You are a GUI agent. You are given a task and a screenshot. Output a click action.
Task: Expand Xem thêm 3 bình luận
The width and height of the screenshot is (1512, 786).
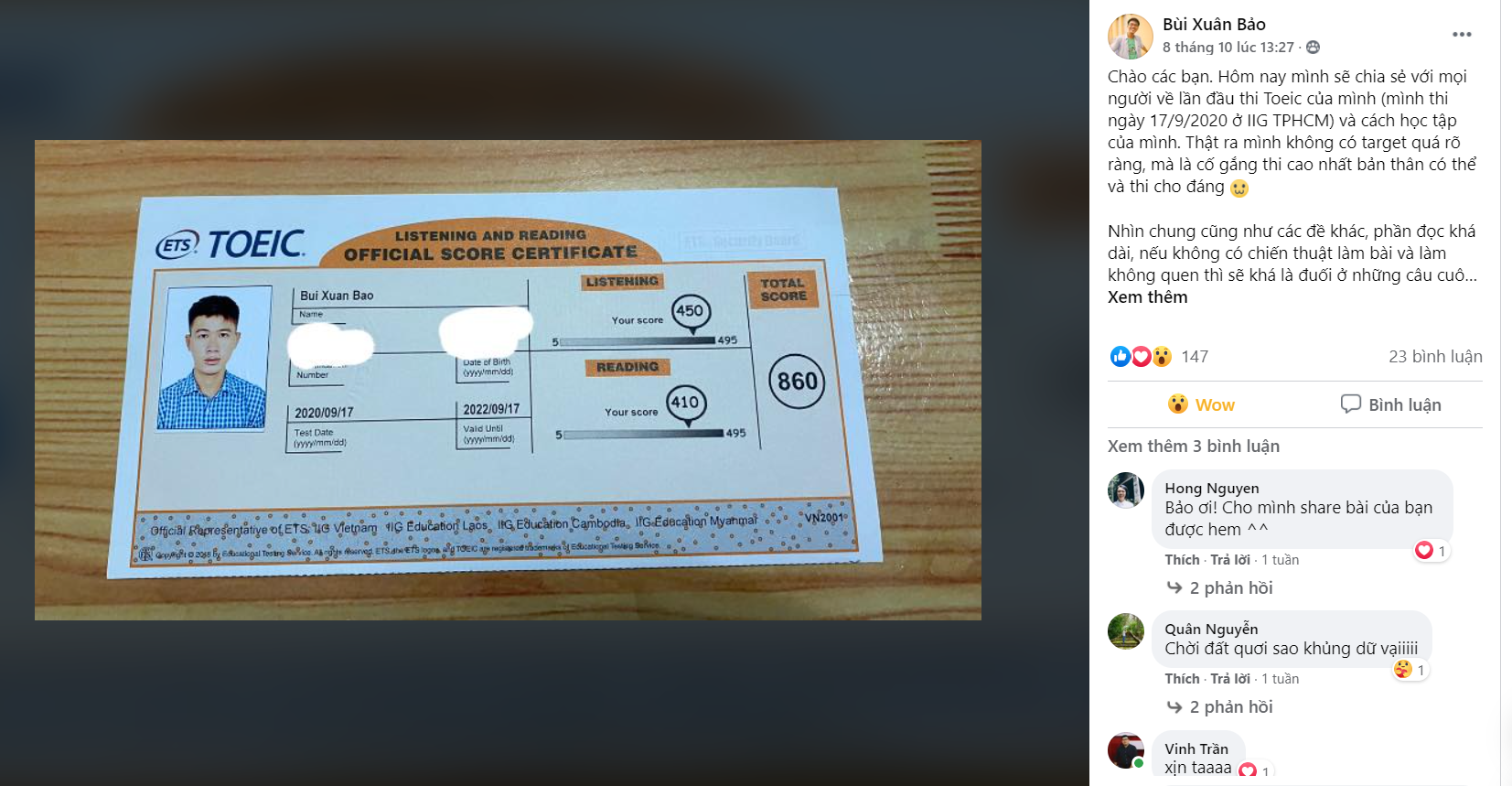1194,447
